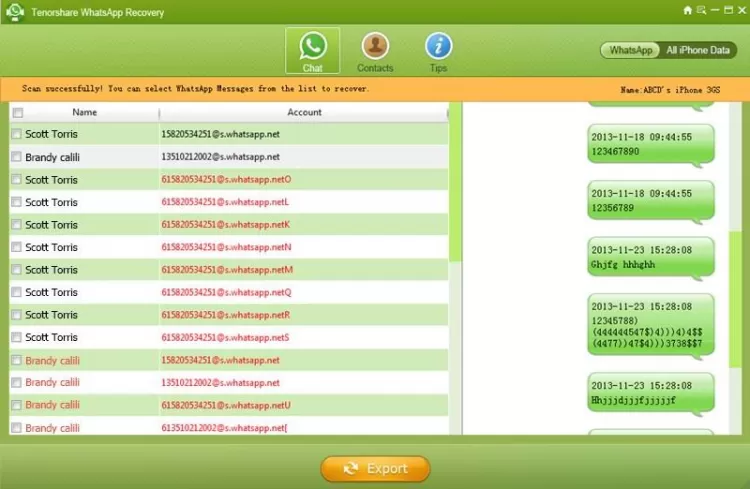Open the Tips info icon
750x489 pixels.
pos(438,52)
